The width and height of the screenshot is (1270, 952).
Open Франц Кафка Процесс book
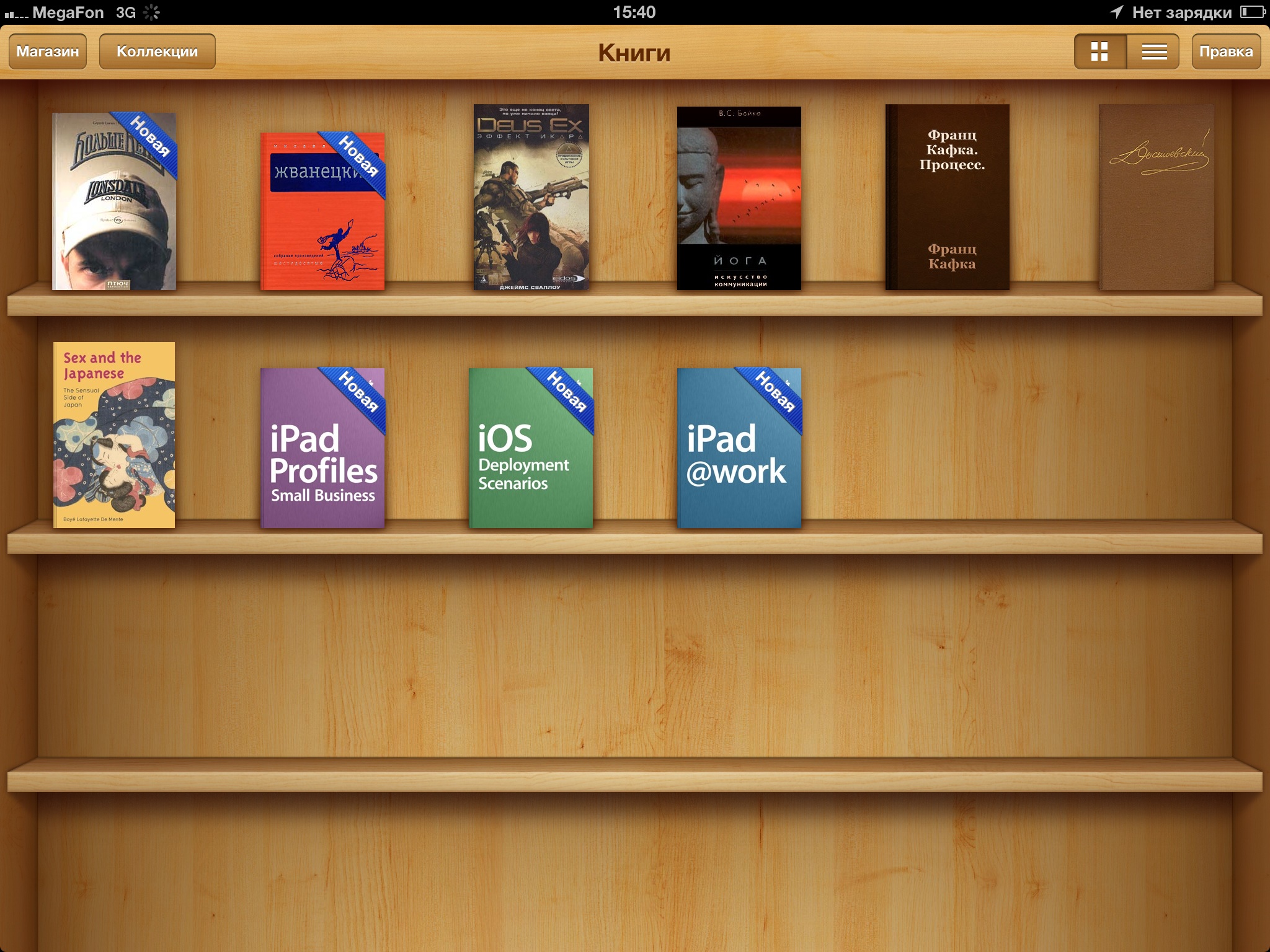tap(948, 197)
